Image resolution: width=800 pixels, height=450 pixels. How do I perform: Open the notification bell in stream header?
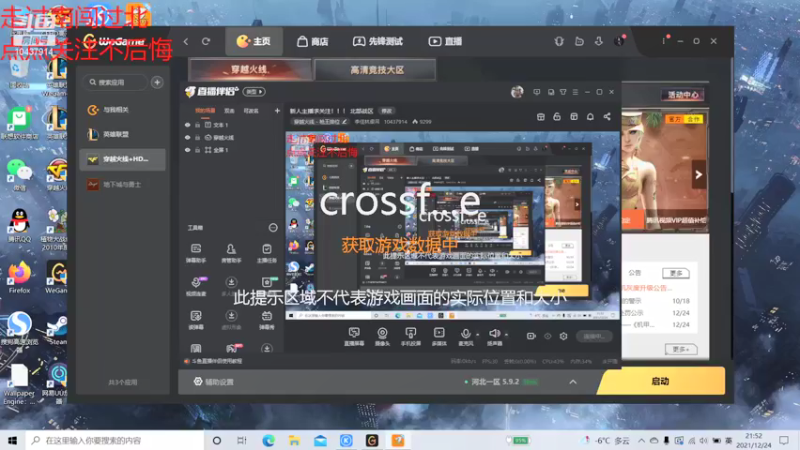(x=590, y=117)
